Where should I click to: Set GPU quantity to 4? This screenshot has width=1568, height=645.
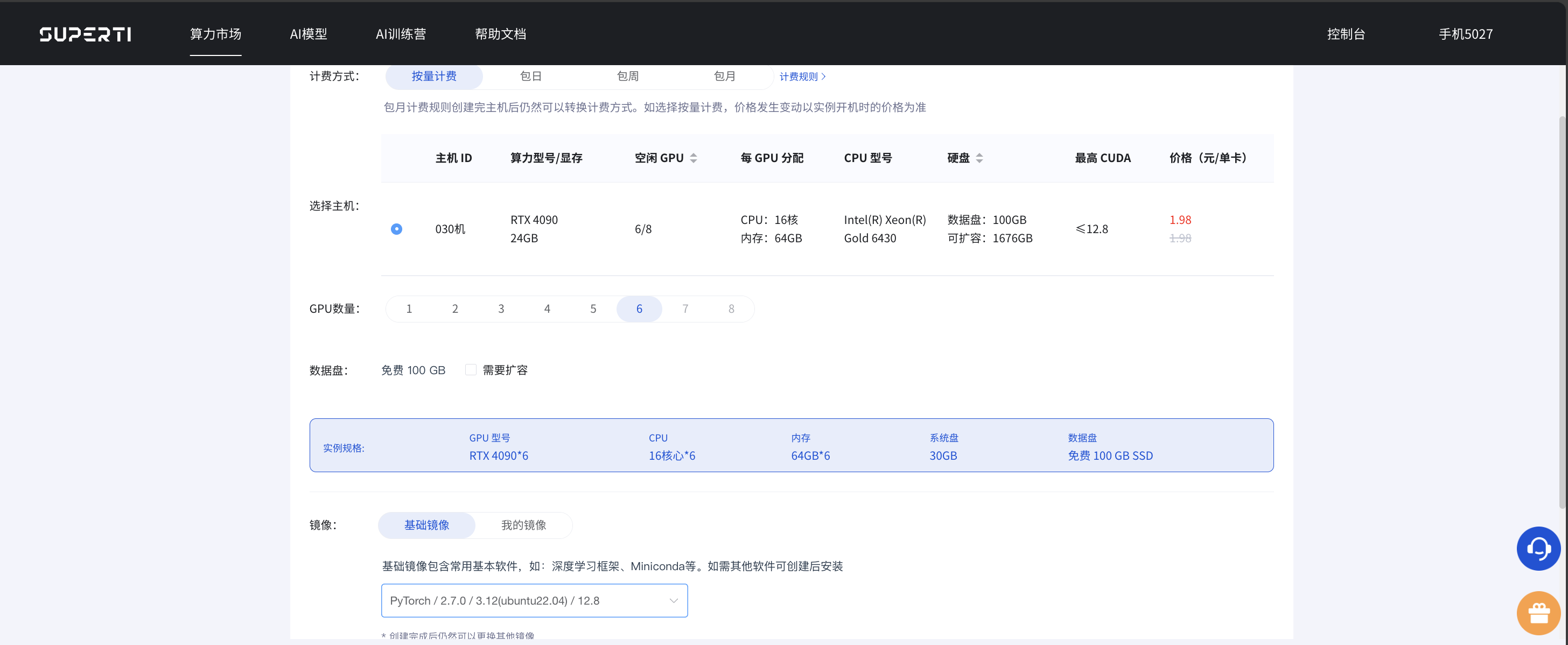[x=547, y=309]
